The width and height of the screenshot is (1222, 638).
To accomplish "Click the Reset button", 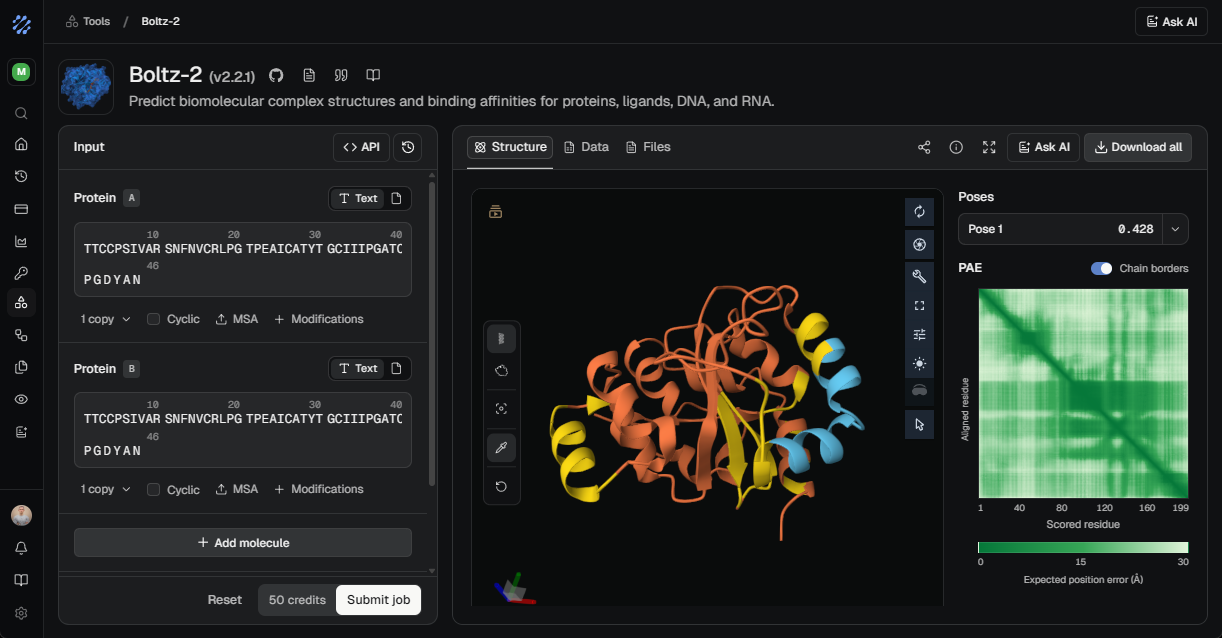I will (x=225, y=600).
